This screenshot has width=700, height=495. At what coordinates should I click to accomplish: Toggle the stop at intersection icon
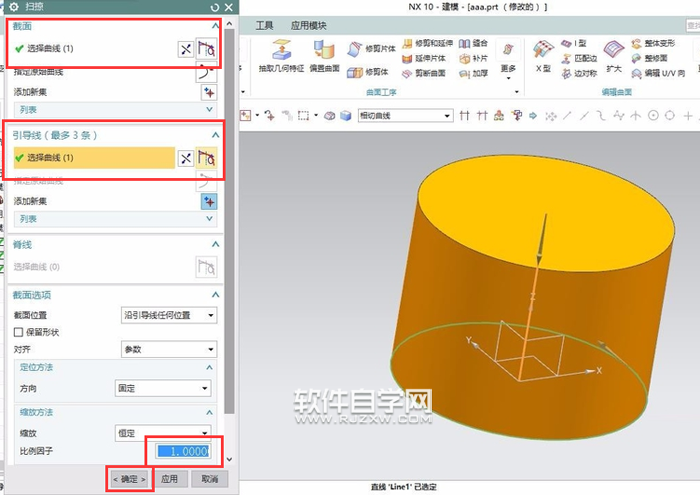(464, 116)
